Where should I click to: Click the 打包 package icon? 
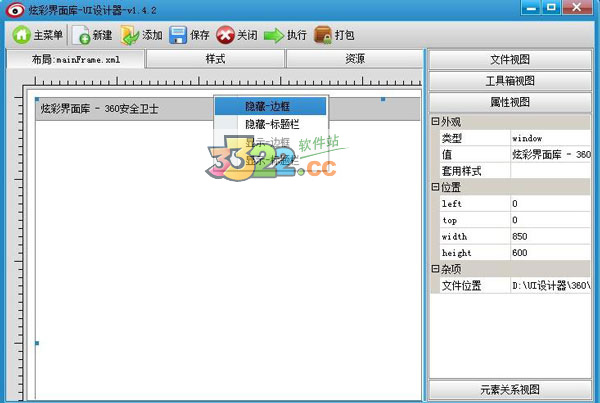click(323, 35)
